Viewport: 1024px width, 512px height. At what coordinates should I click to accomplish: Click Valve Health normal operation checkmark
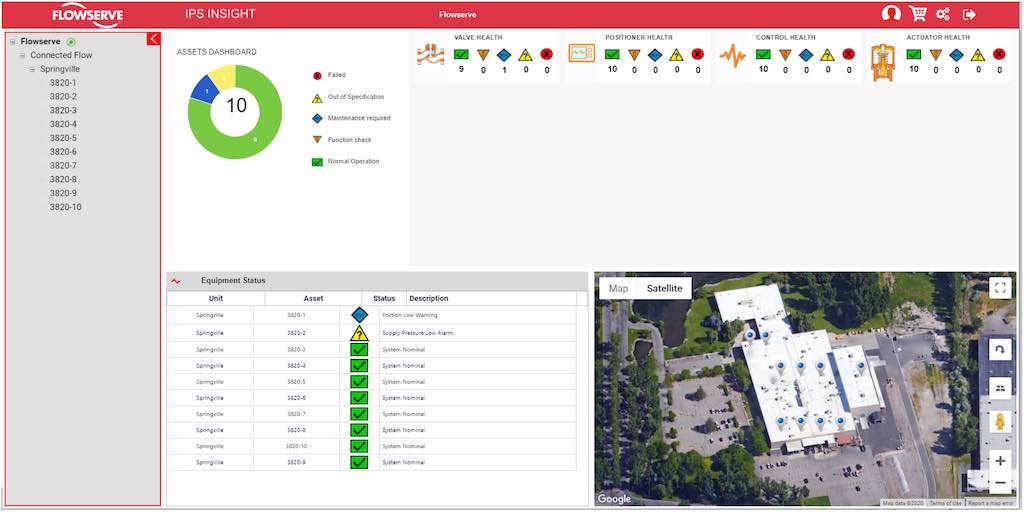[461, 54]
